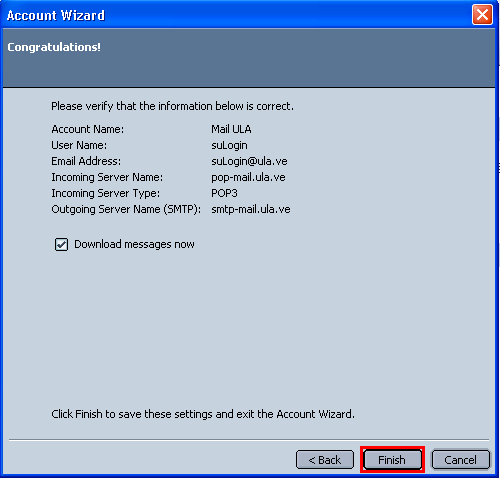This screenshot has height=478, width=500.
Task: Click the 'Outgoing Server Name (SMTP):' label
Action: [x=126, y=209]
